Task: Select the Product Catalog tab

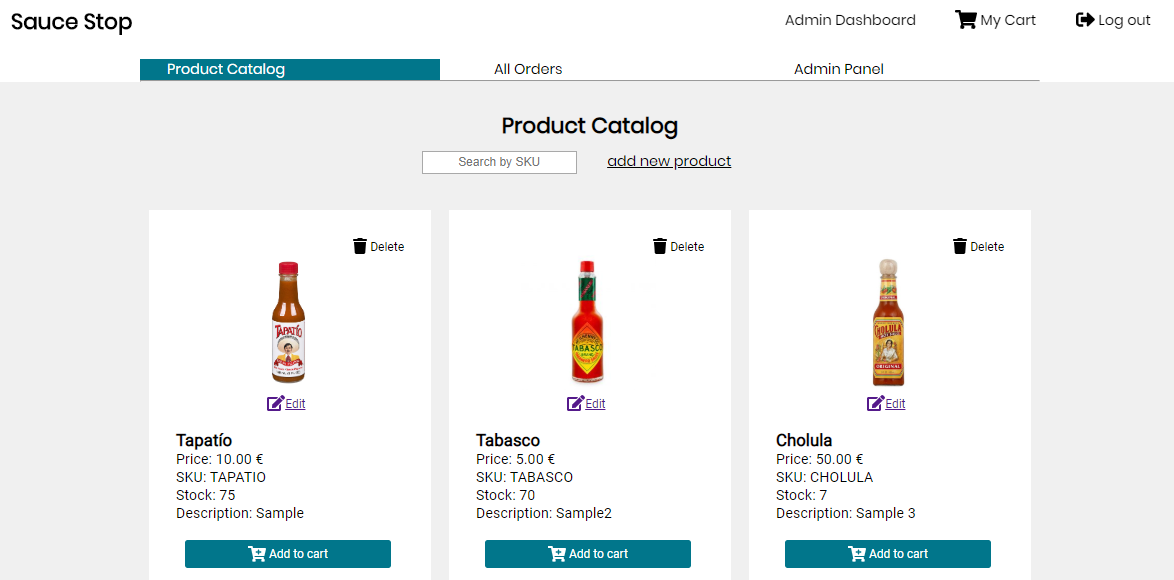Action: click(226, 69)
